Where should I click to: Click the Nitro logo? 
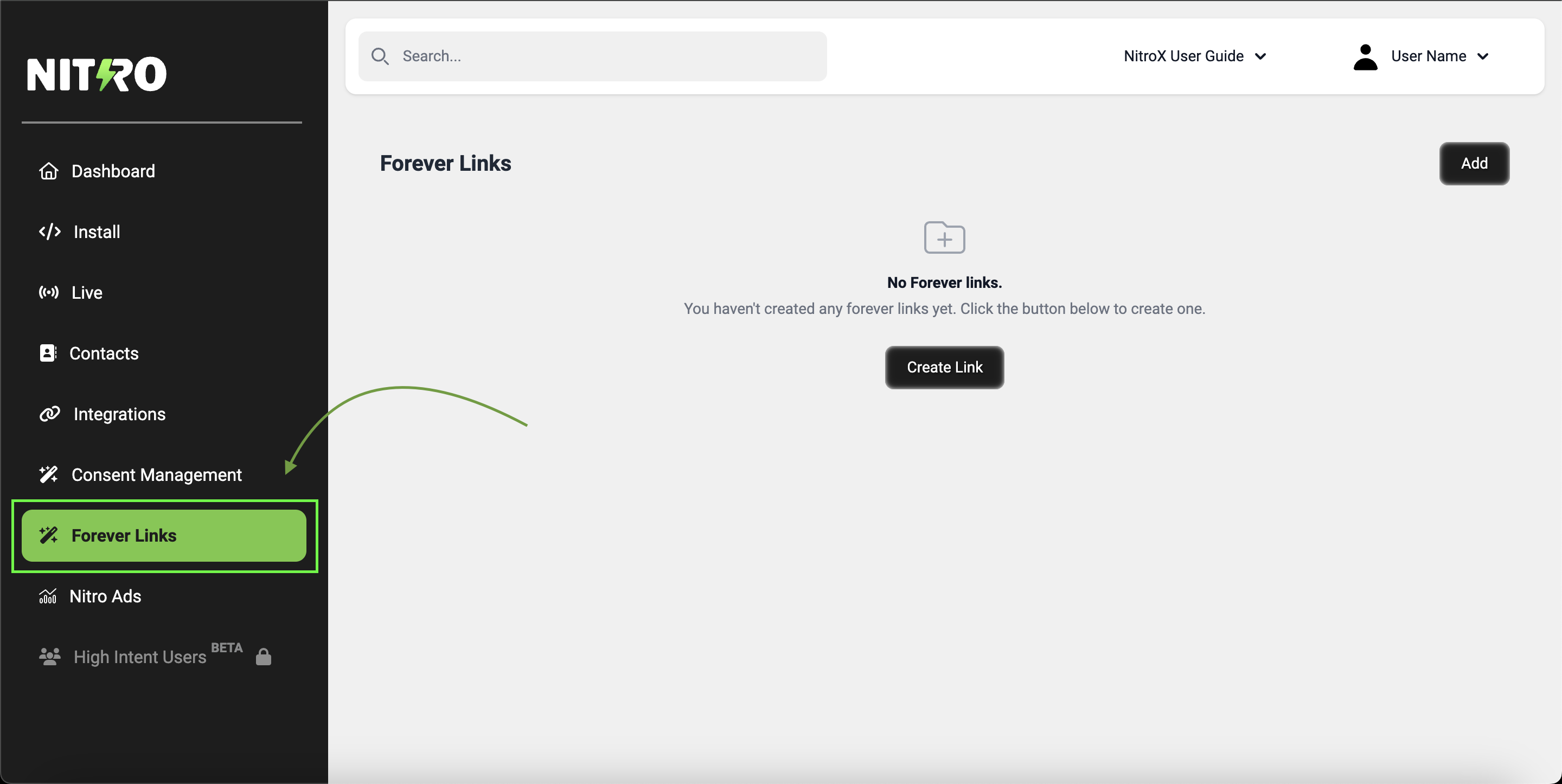coord(97,75)
